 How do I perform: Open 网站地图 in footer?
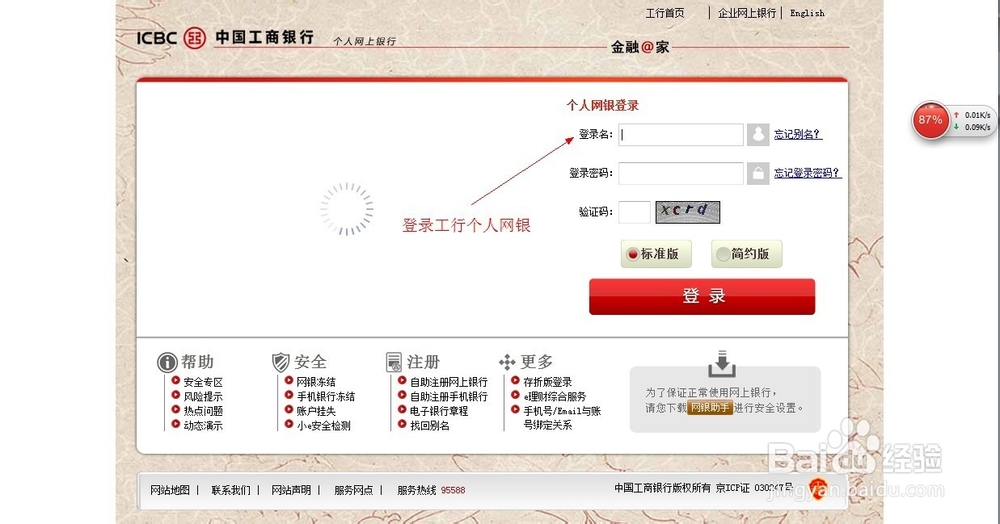170,490
